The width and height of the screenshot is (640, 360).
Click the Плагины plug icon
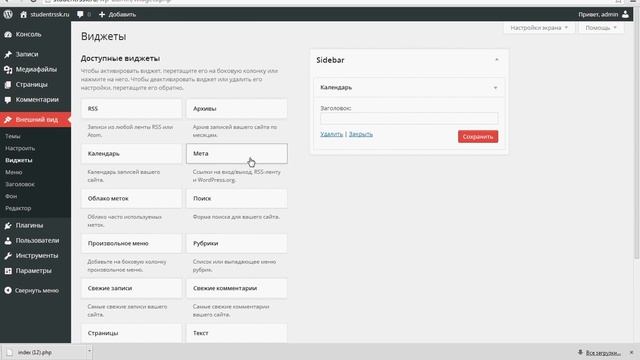pyautogui.click(x=8, y=225)
